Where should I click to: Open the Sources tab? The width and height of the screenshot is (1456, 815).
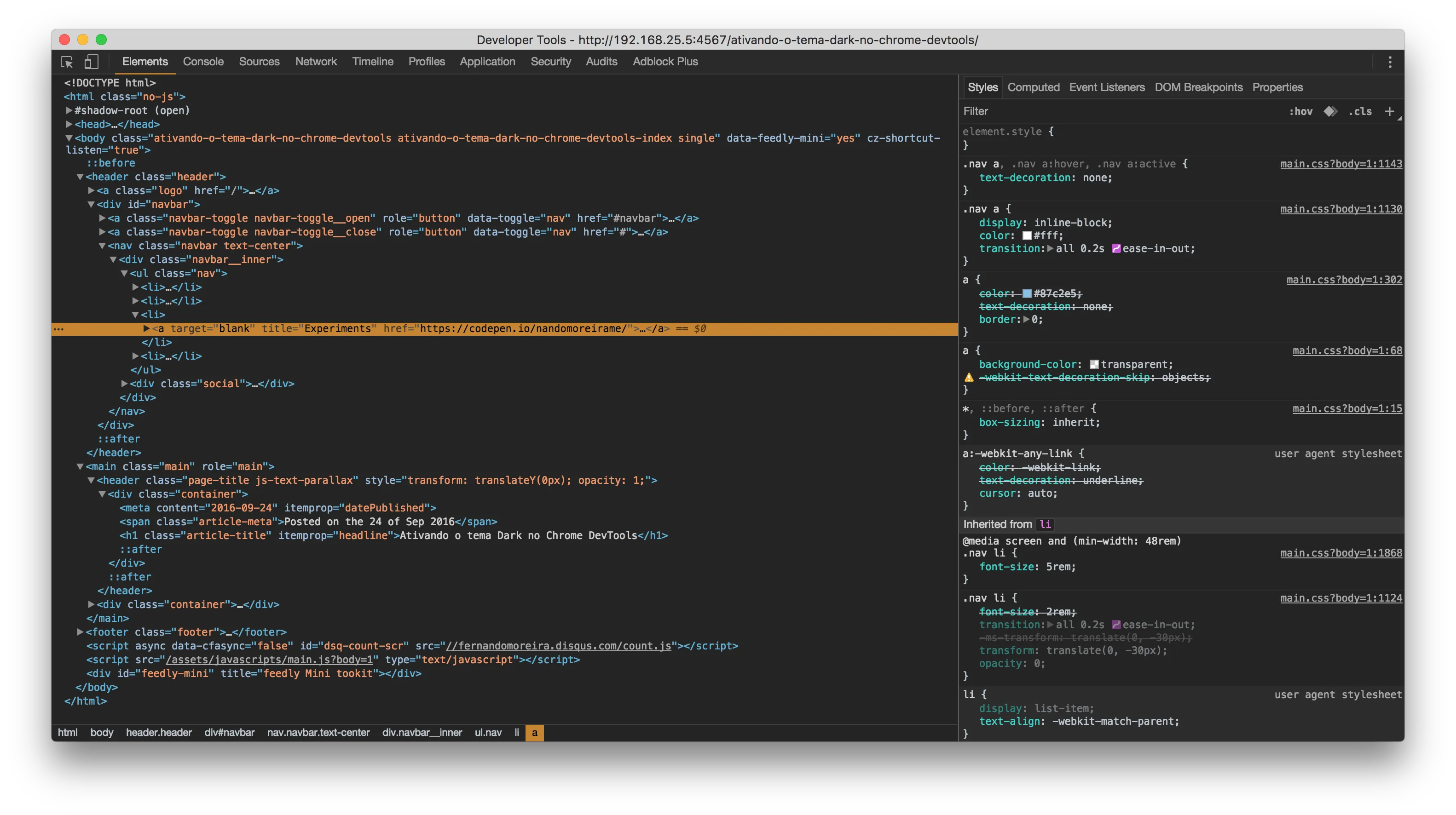[259, 62]
